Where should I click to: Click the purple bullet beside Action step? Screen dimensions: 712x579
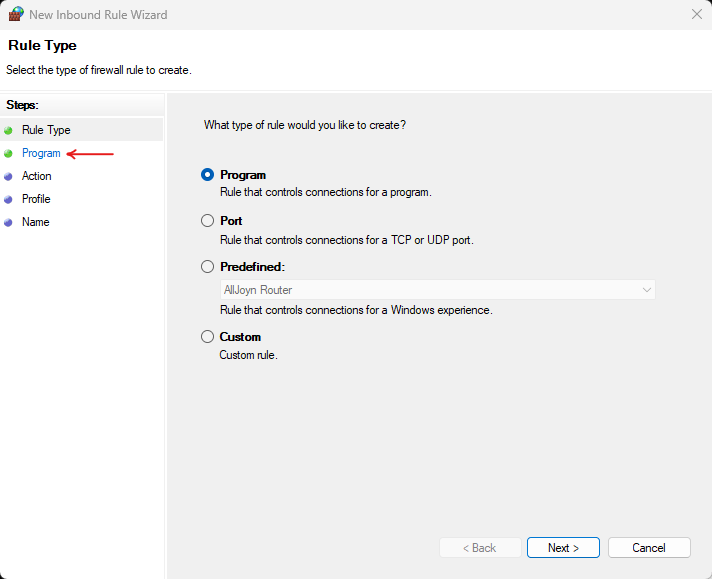[8, 177]
